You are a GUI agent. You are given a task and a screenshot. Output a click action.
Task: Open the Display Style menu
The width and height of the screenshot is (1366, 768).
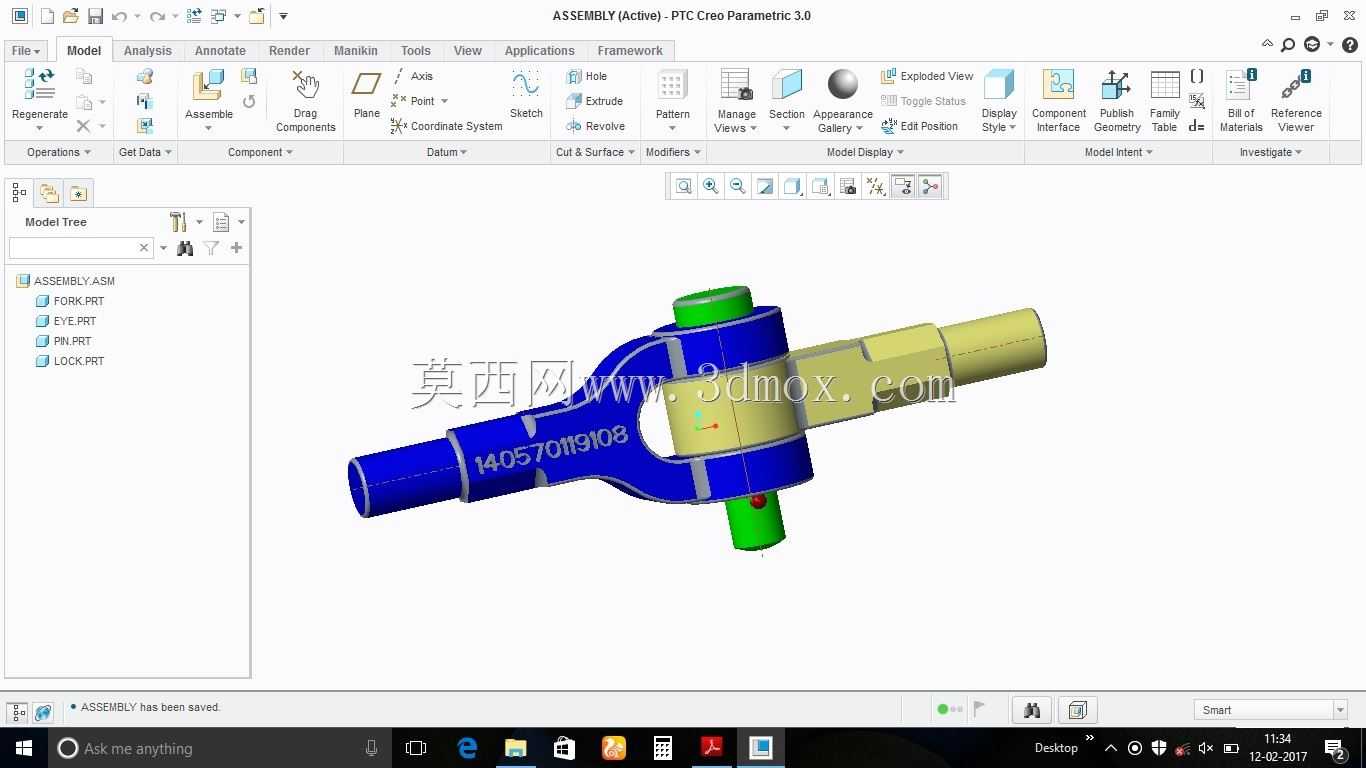tap(999, 101)
